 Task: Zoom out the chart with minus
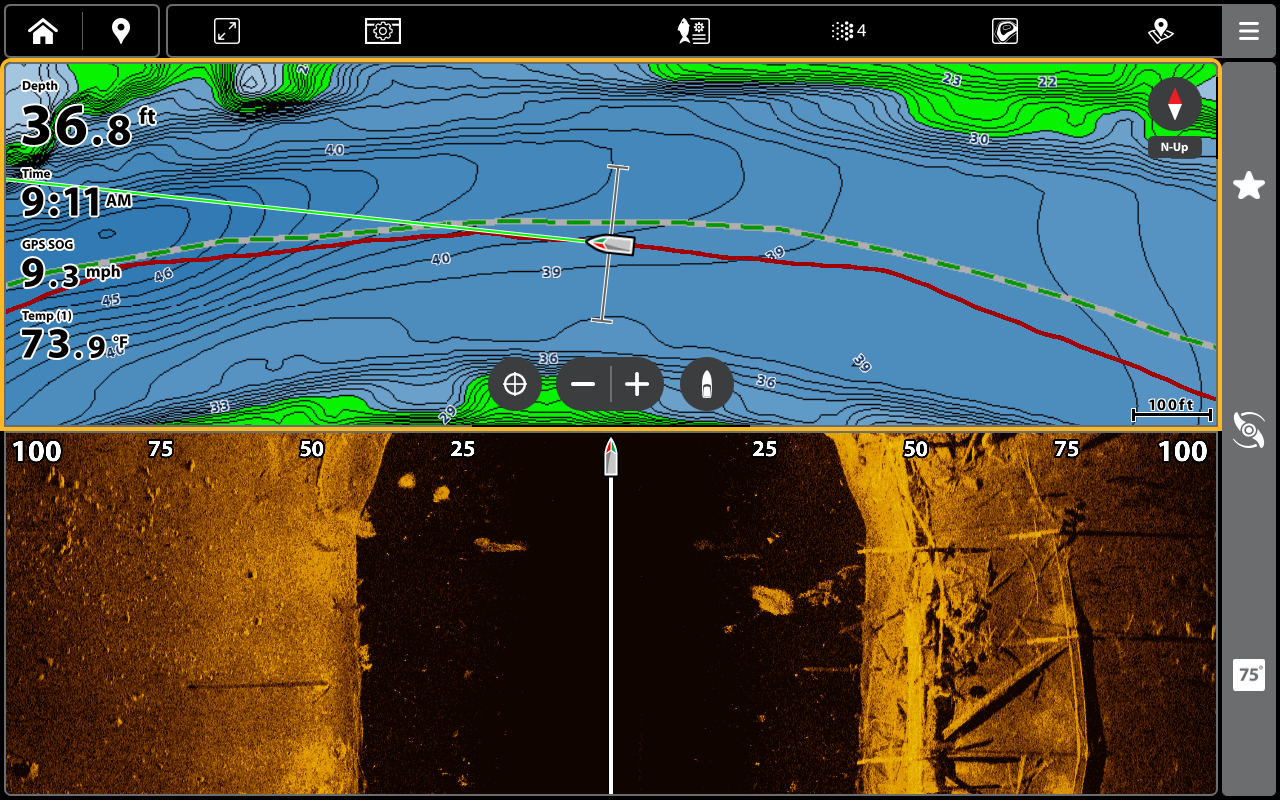pos(583,384)
